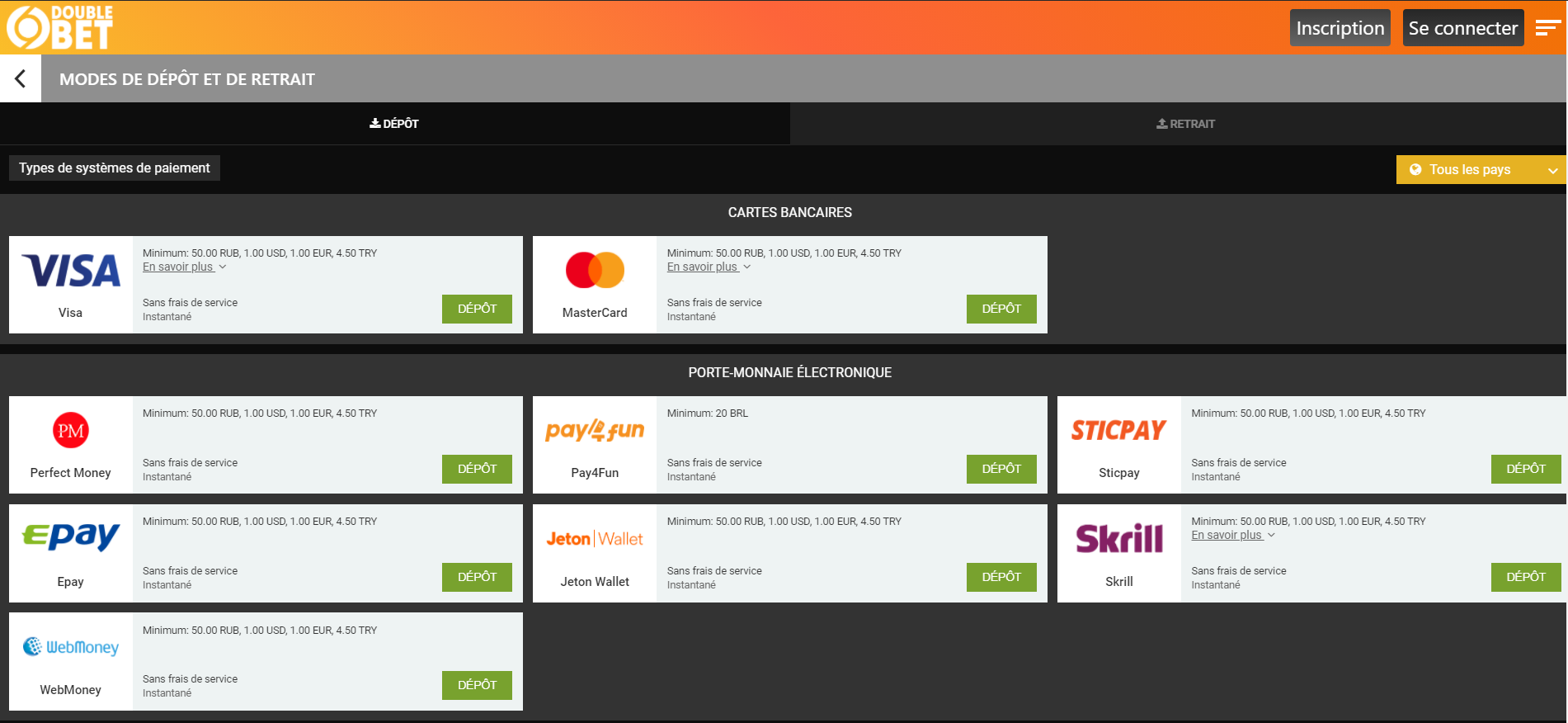
Task: Click DÉPÔT button for WebMoney
Action: pyautogui.click(x=477, y=685)
